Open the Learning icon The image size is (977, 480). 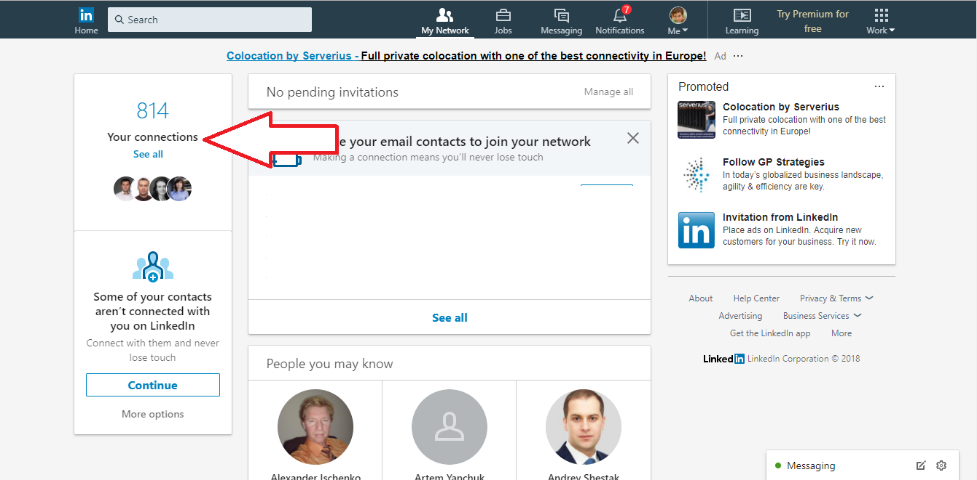(741, 21)
